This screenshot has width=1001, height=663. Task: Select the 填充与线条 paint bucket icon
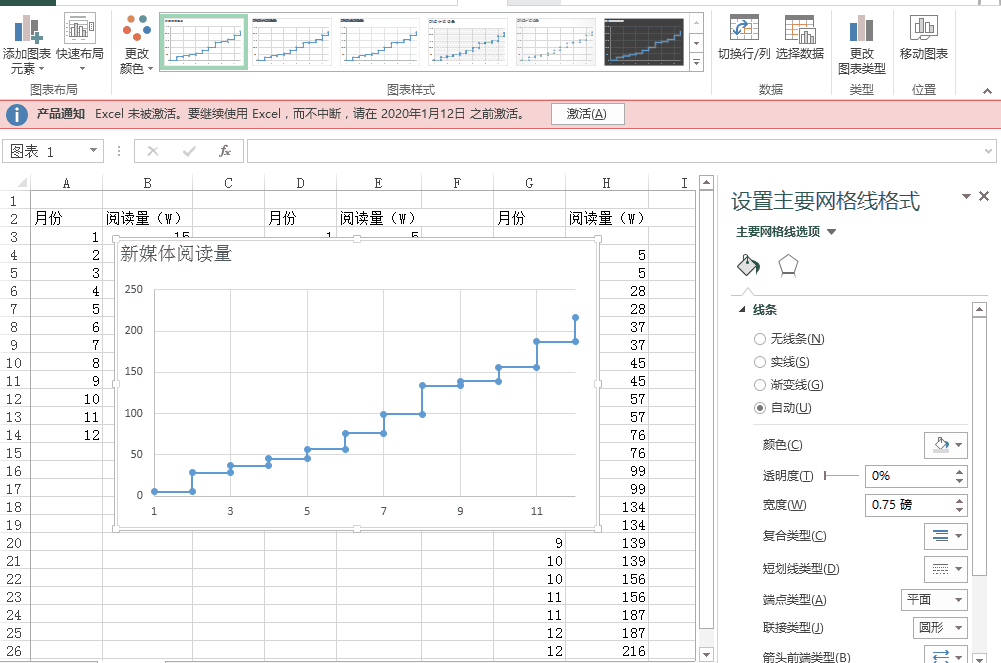coord(749,263)
